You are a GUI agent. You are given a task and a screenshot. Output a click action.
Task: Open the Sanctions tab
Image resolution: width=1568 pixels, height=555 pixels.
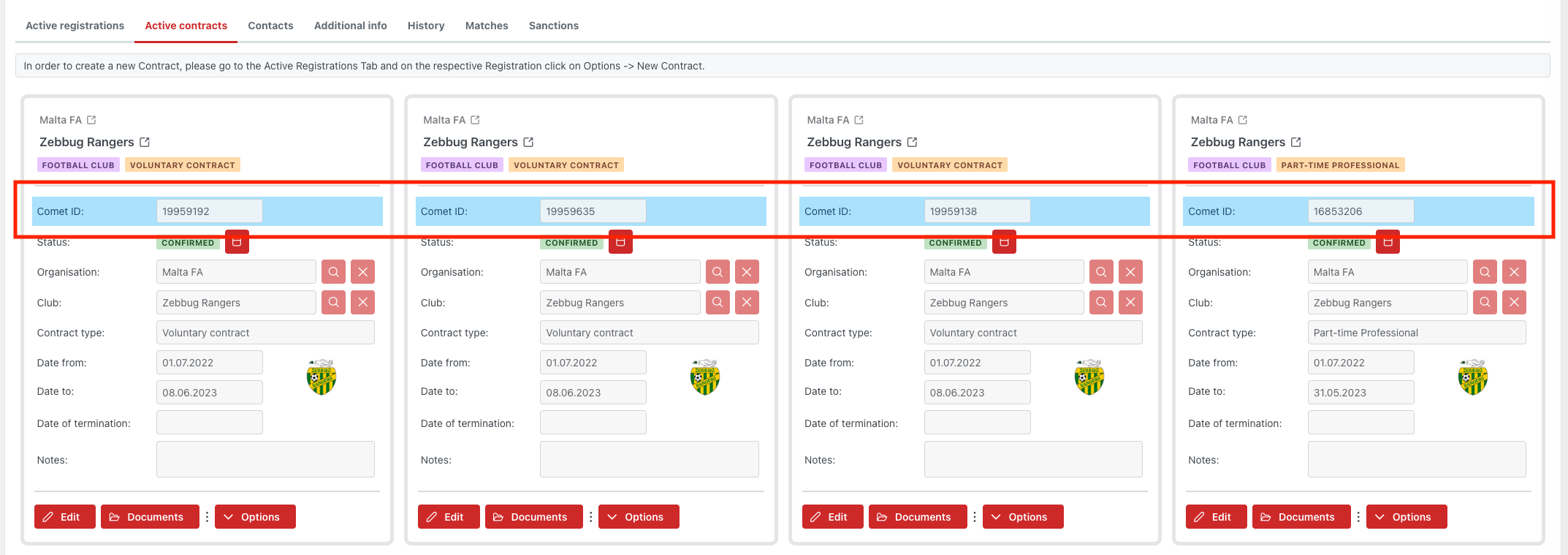point(553,26)
